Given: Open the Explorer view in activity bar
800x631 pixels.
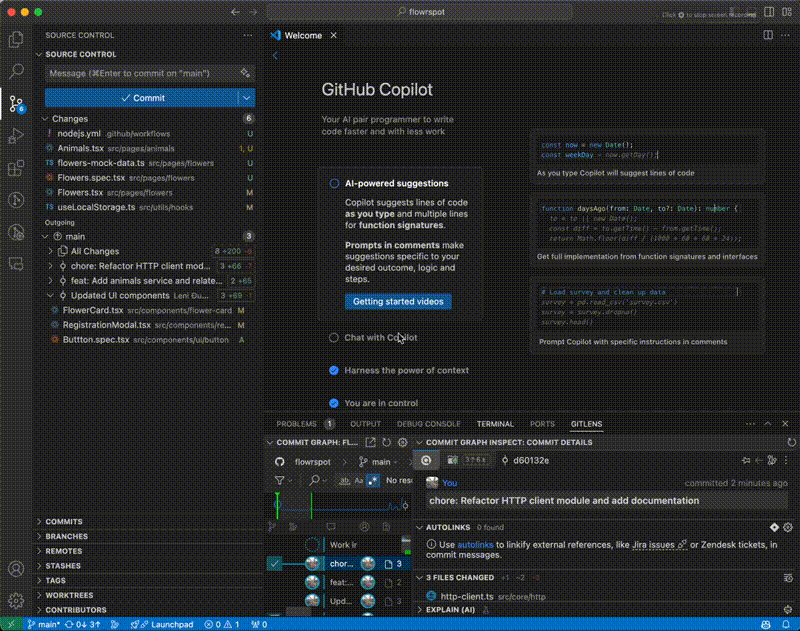Looking at the screenshot, I should coord(16,39).
